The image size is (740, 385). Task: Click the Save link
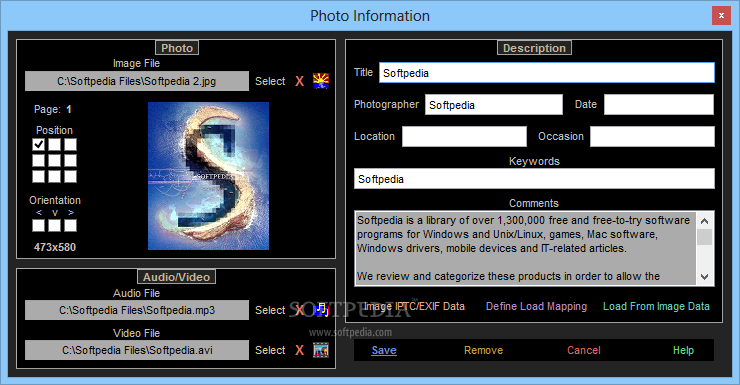(x=384, y=350)
